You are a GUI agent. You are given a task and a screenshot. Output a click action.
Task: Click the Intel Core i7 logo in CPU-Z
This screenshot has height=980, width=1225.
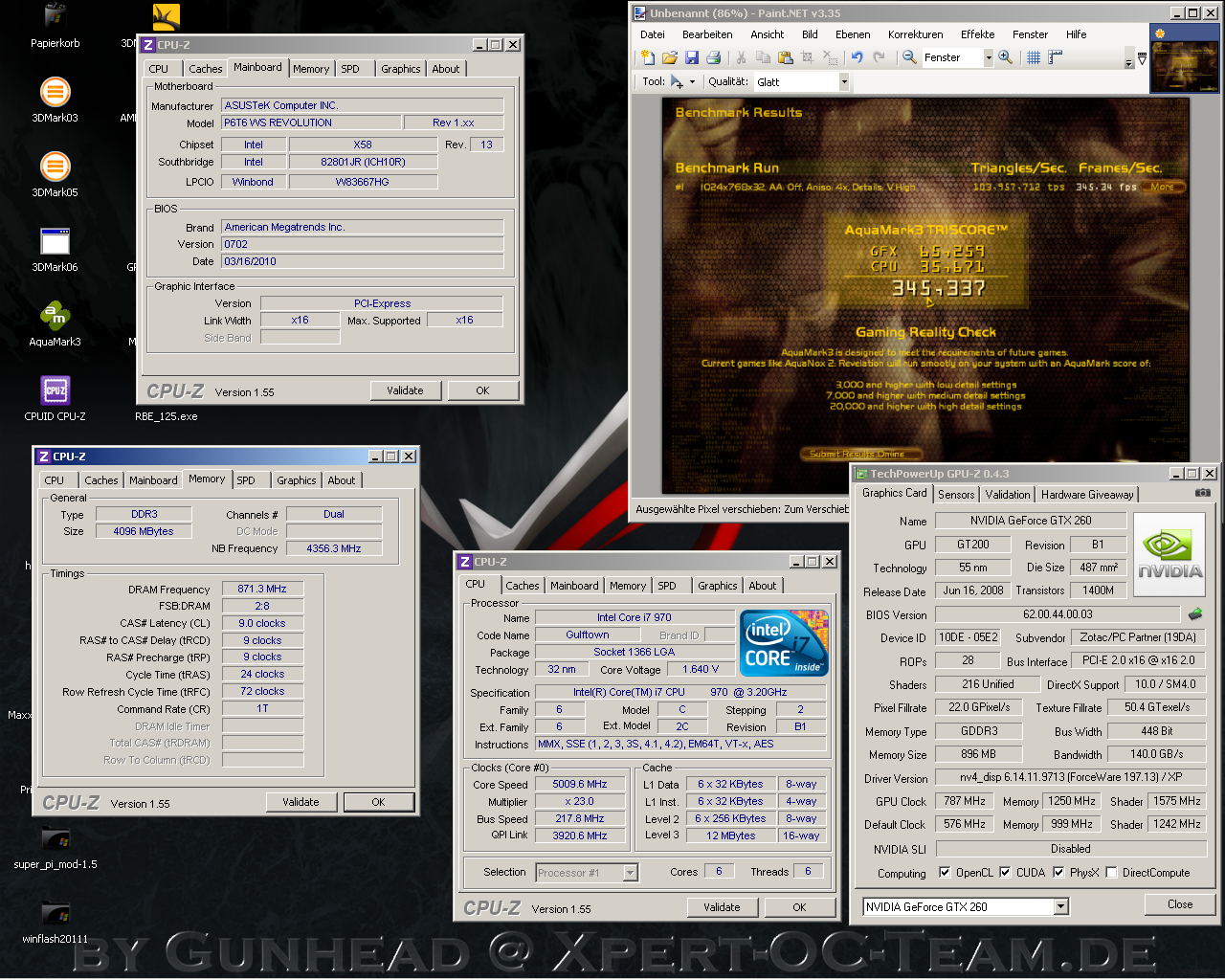(784, 643)
